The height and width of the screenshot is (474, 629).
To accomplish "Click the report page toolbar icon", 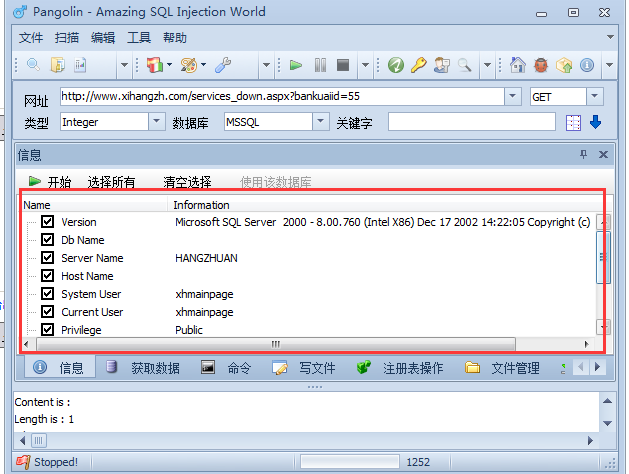I will click(x=80, y=65).
